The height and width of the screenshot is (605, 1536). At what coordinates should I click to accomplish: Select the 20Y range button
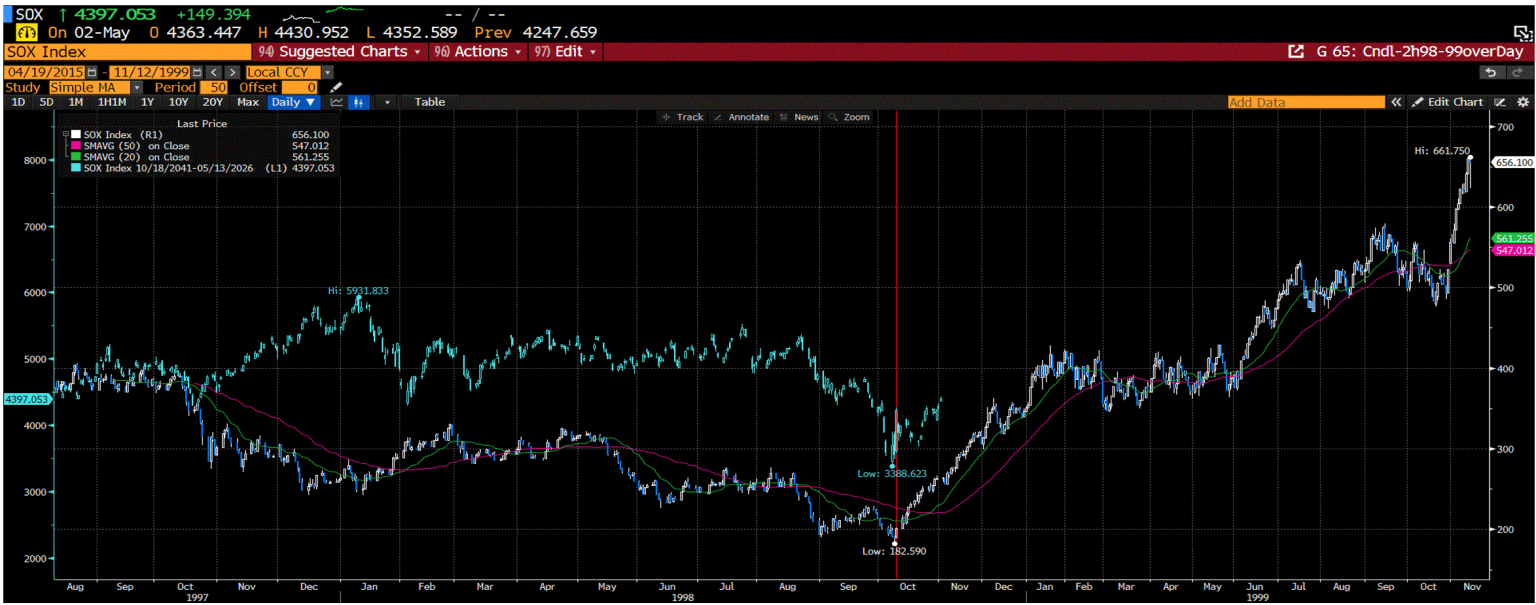[x=212, y=102]
